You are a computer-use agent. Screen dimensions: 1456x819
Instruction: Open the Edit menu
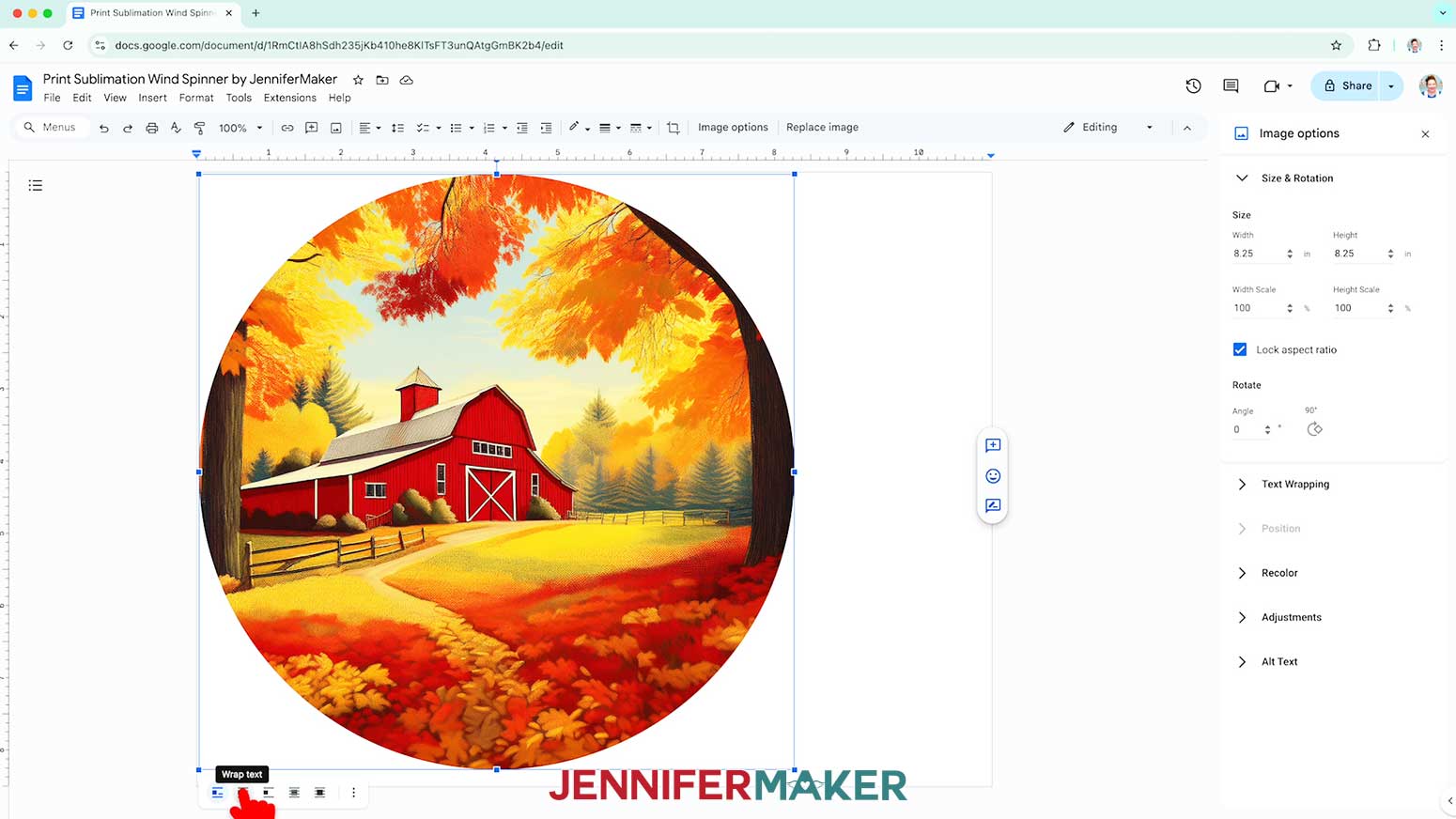point(82,98)
